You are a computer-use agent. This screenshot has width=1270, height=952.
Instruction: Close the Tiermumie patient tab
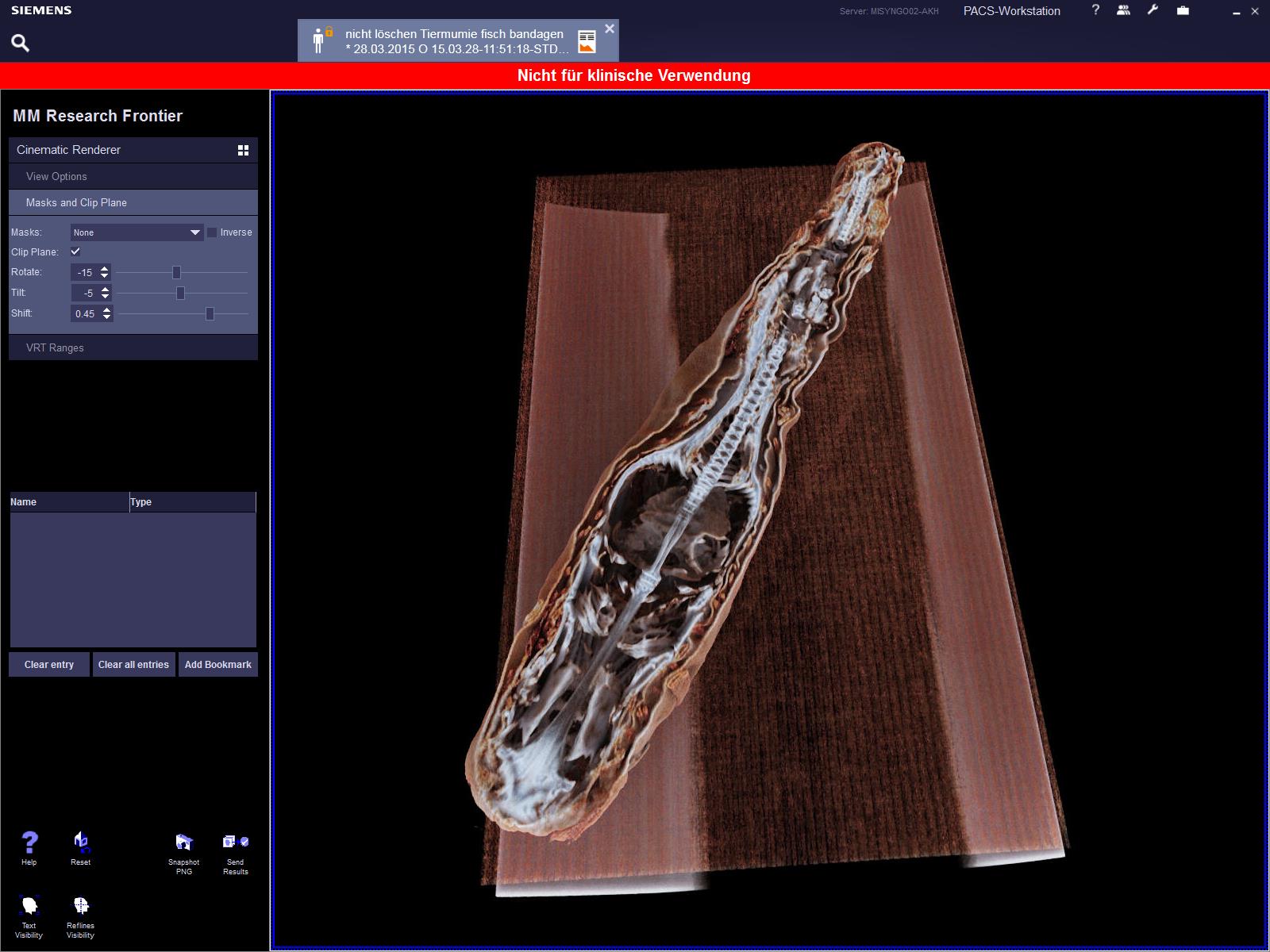(x=610, y=29)
